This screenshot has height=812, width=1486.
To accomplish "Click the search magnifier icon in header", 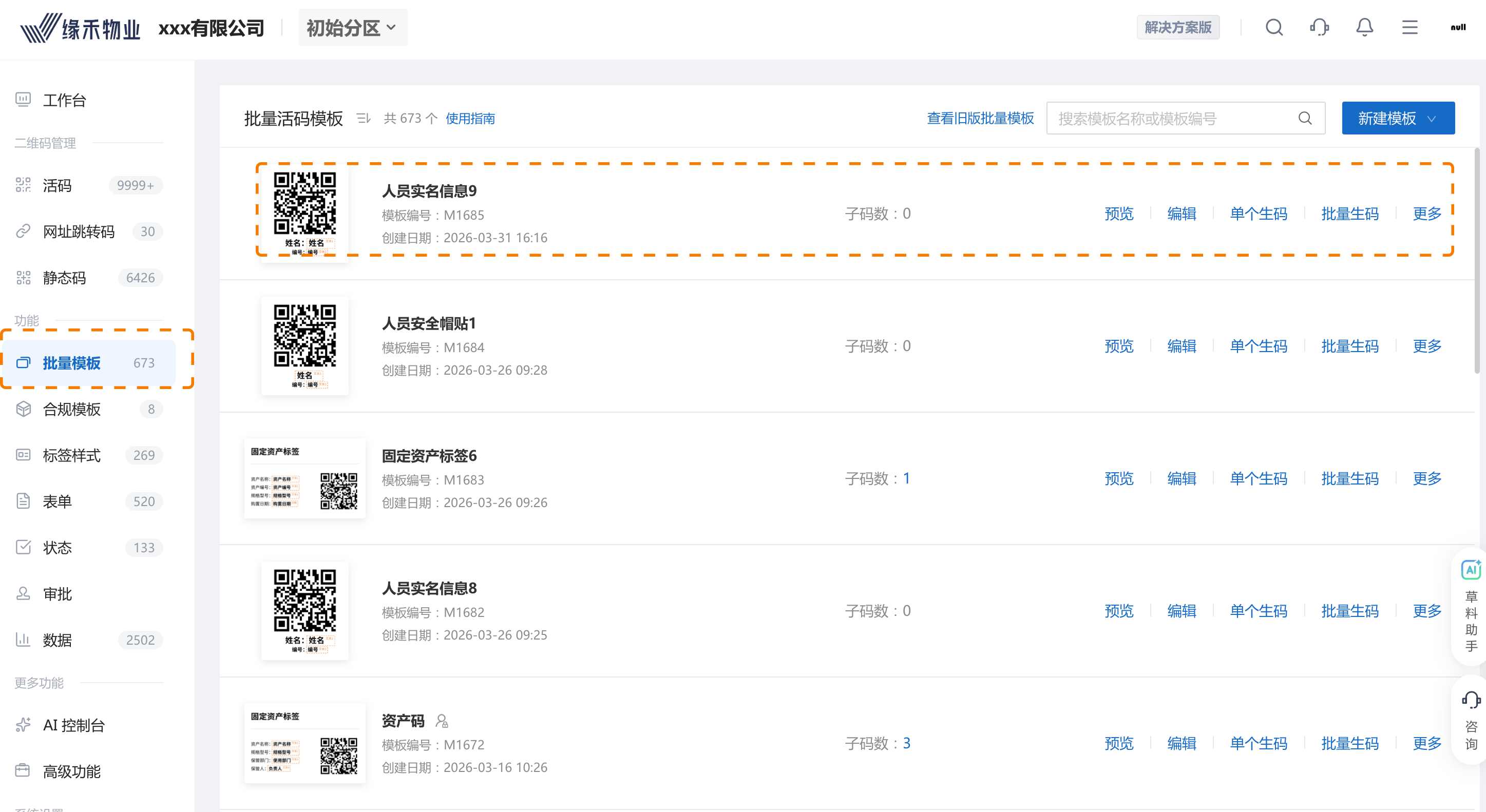I will coord(1274,27).
